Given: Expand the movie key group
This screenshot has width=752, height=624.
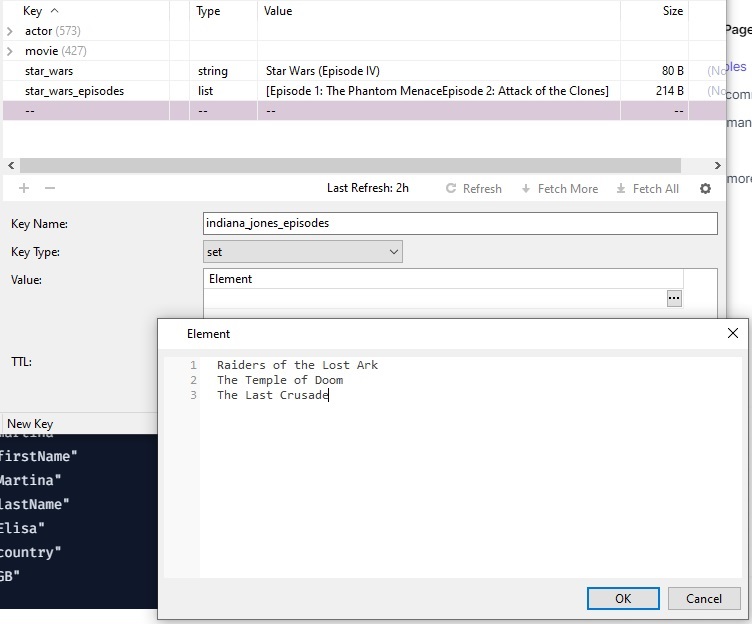Looking at the screenshot, I should [10, 51].
